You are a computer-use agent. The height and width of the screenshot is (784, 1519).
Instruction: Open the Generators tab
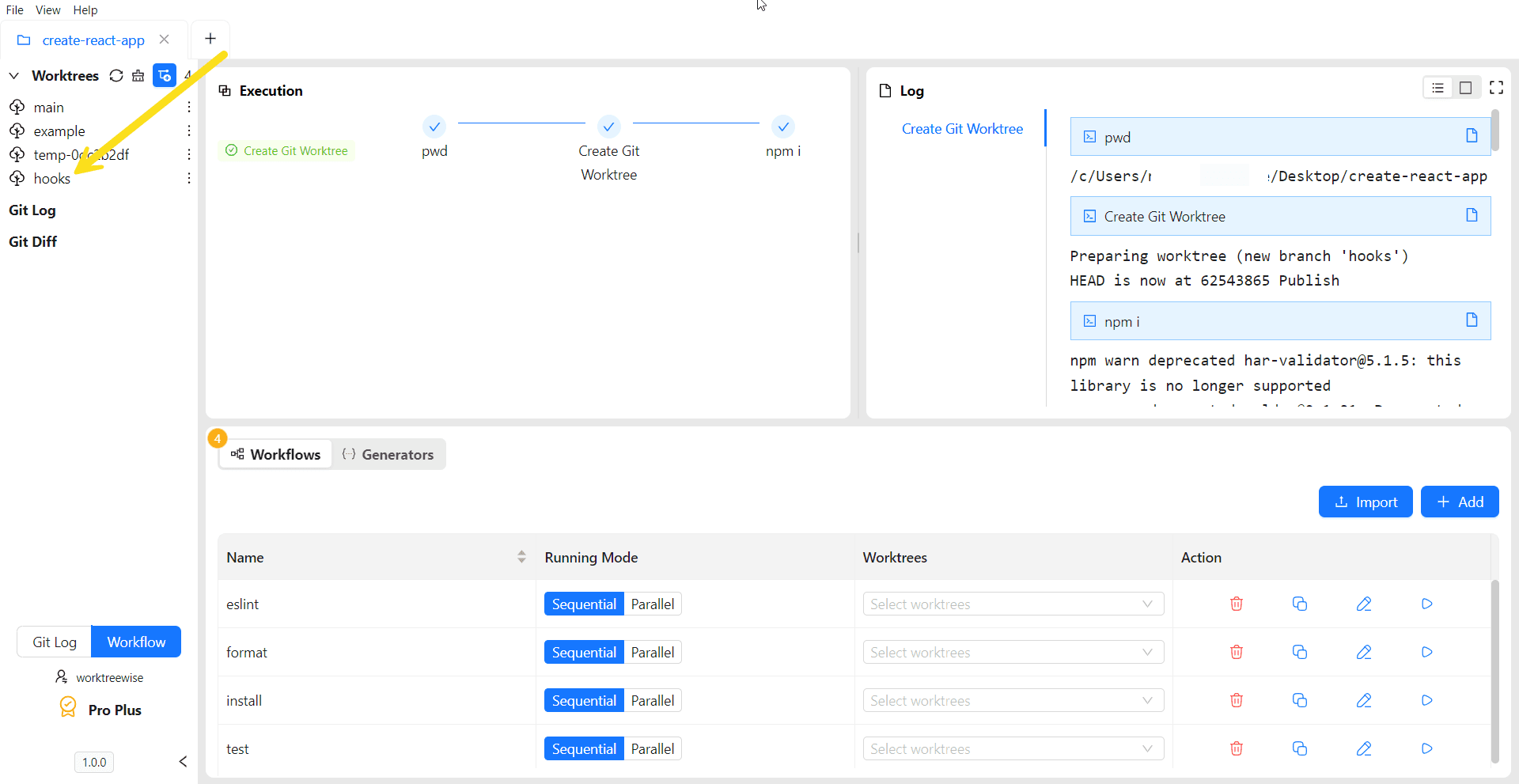point(388,454)
